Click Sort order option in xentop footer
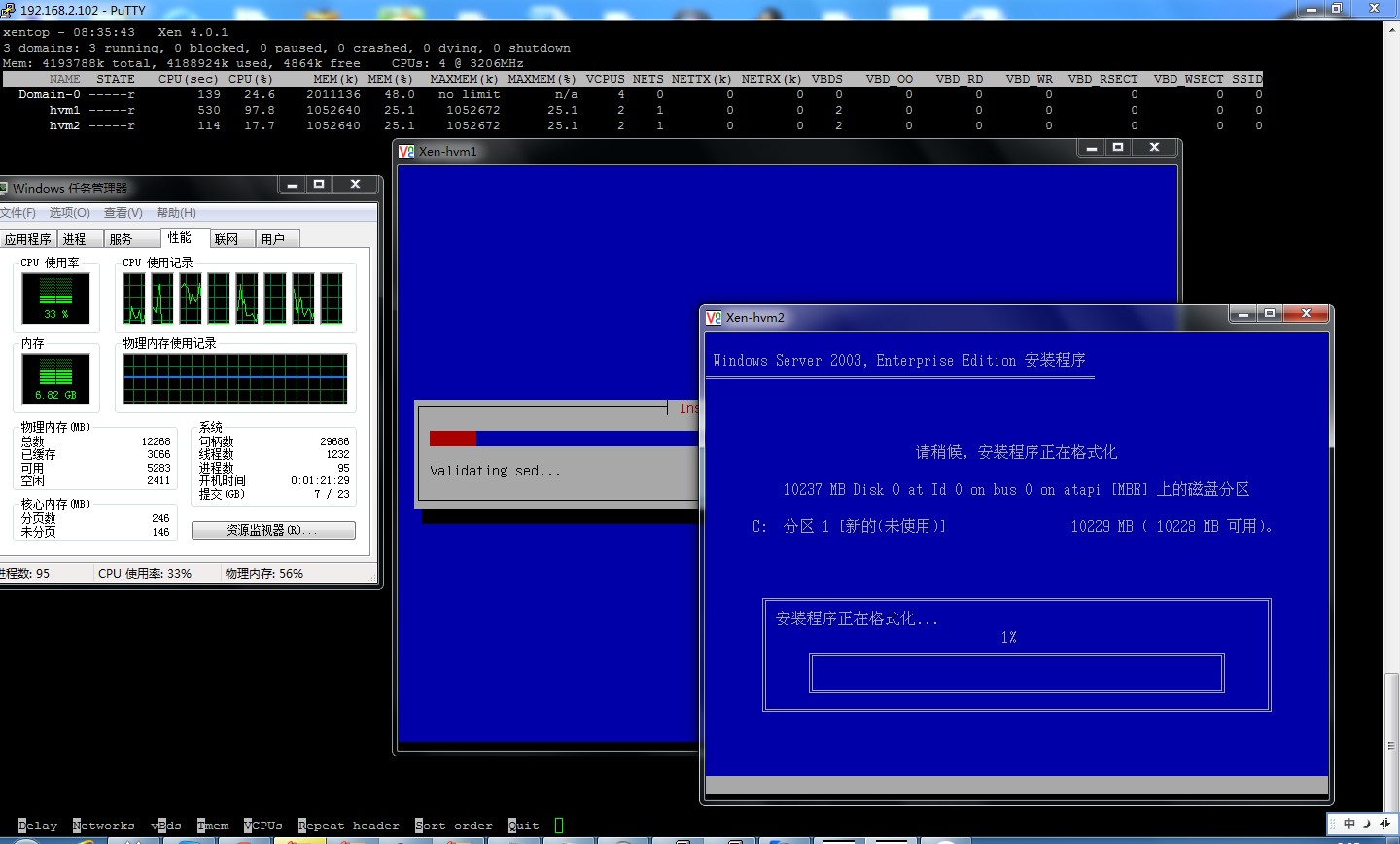The height and width of the screenshot is (844, 1400). point(454,826)
